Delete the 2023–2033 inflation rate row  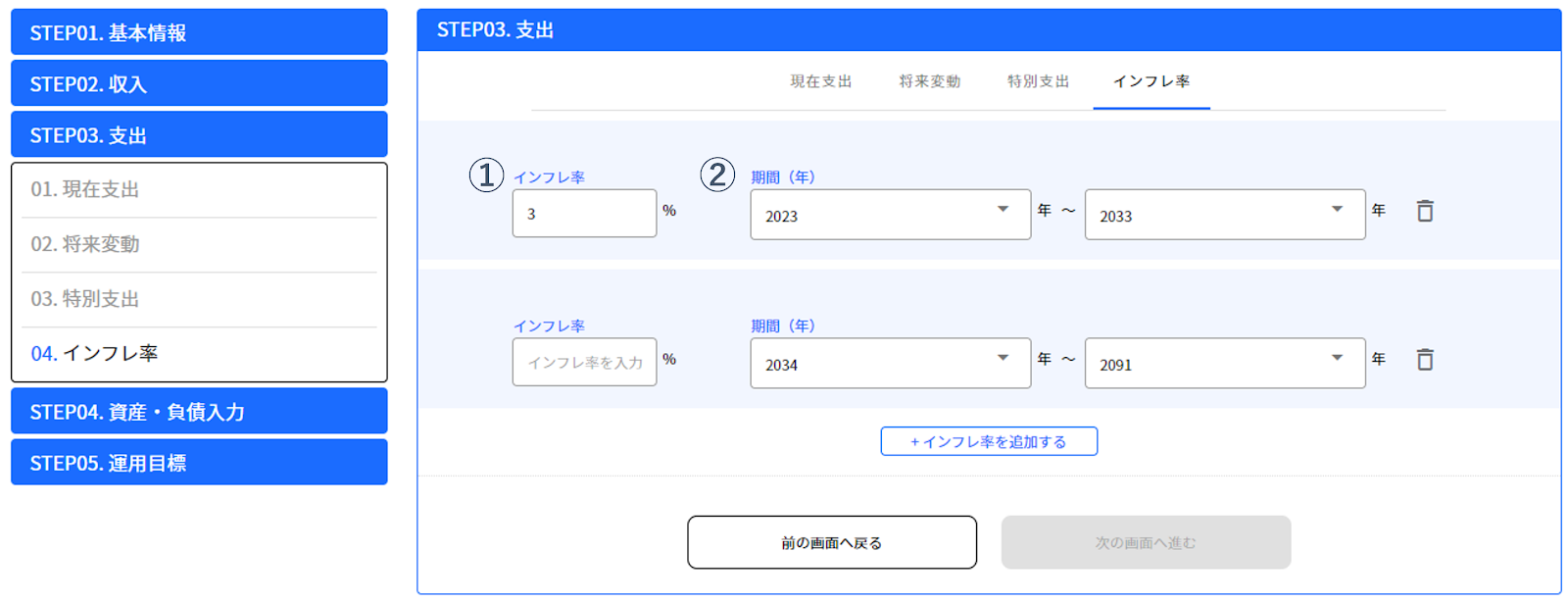click(1425, 211)
